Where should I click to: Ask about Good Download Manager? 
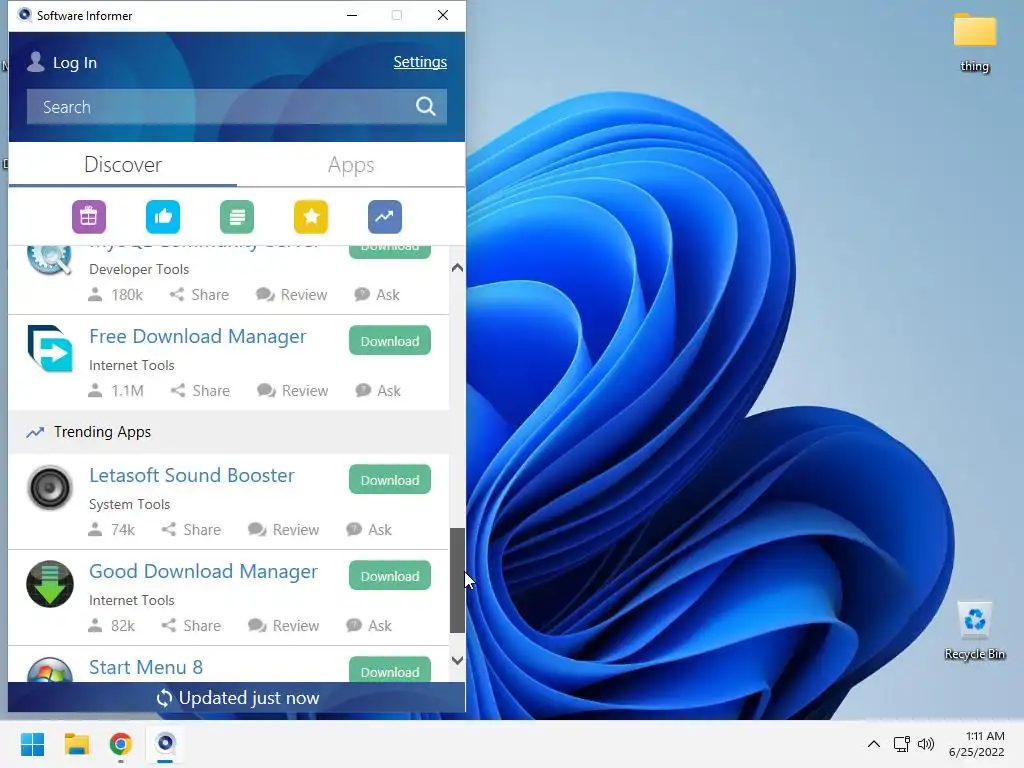coord(369,626)
